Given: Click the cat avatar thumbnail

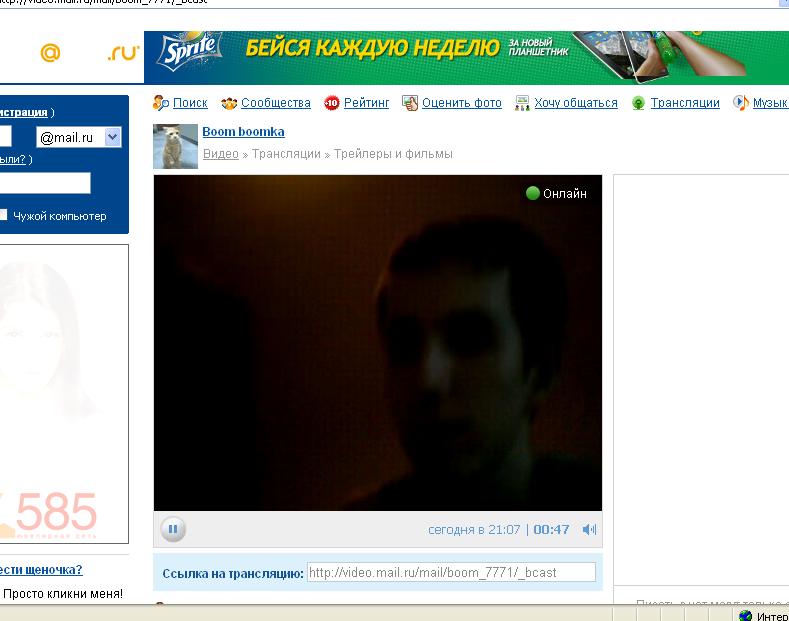Looking at the screenshot, I should click(176, 146).
